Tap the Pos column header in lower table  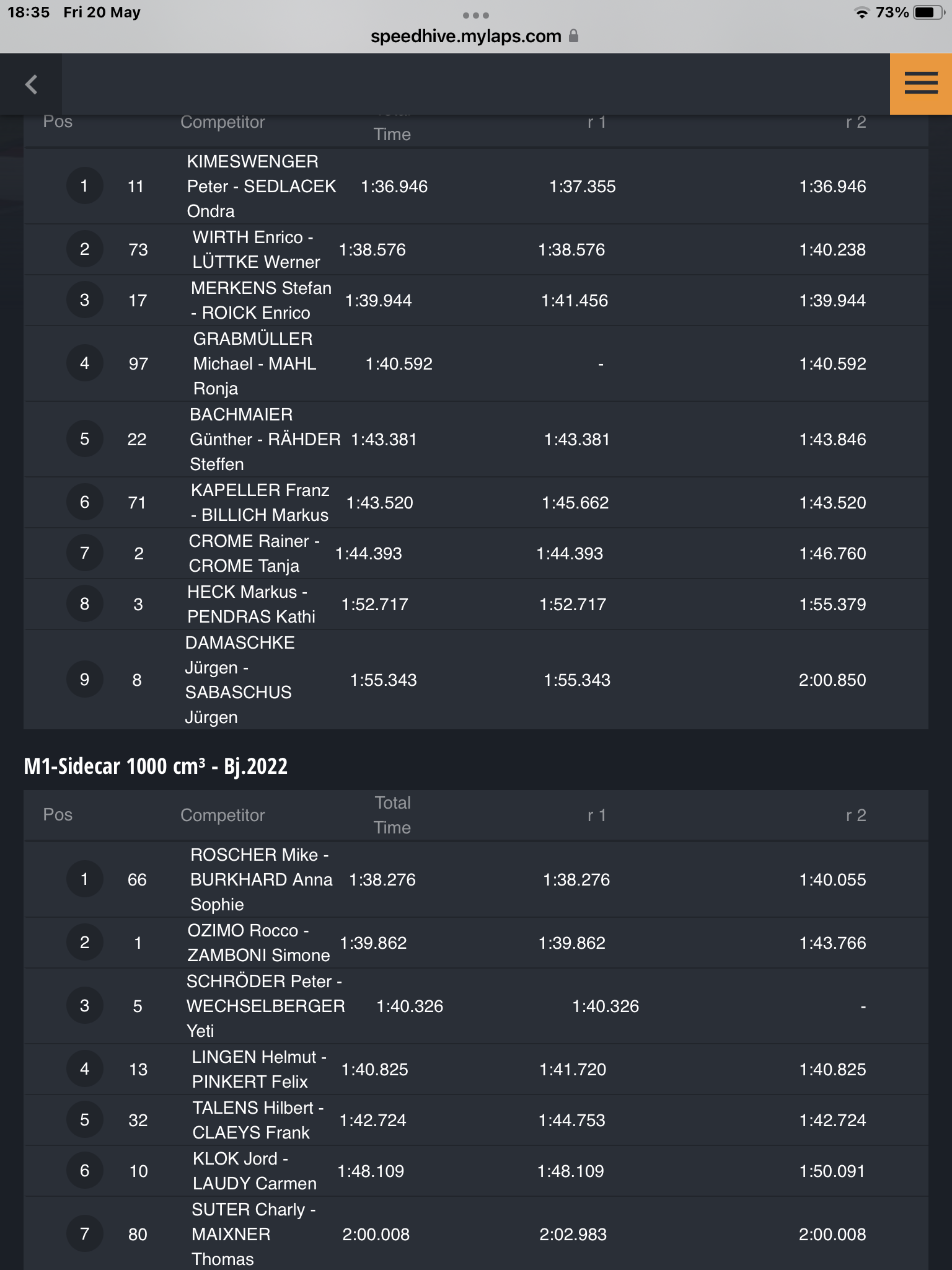(x=58, y=815)
